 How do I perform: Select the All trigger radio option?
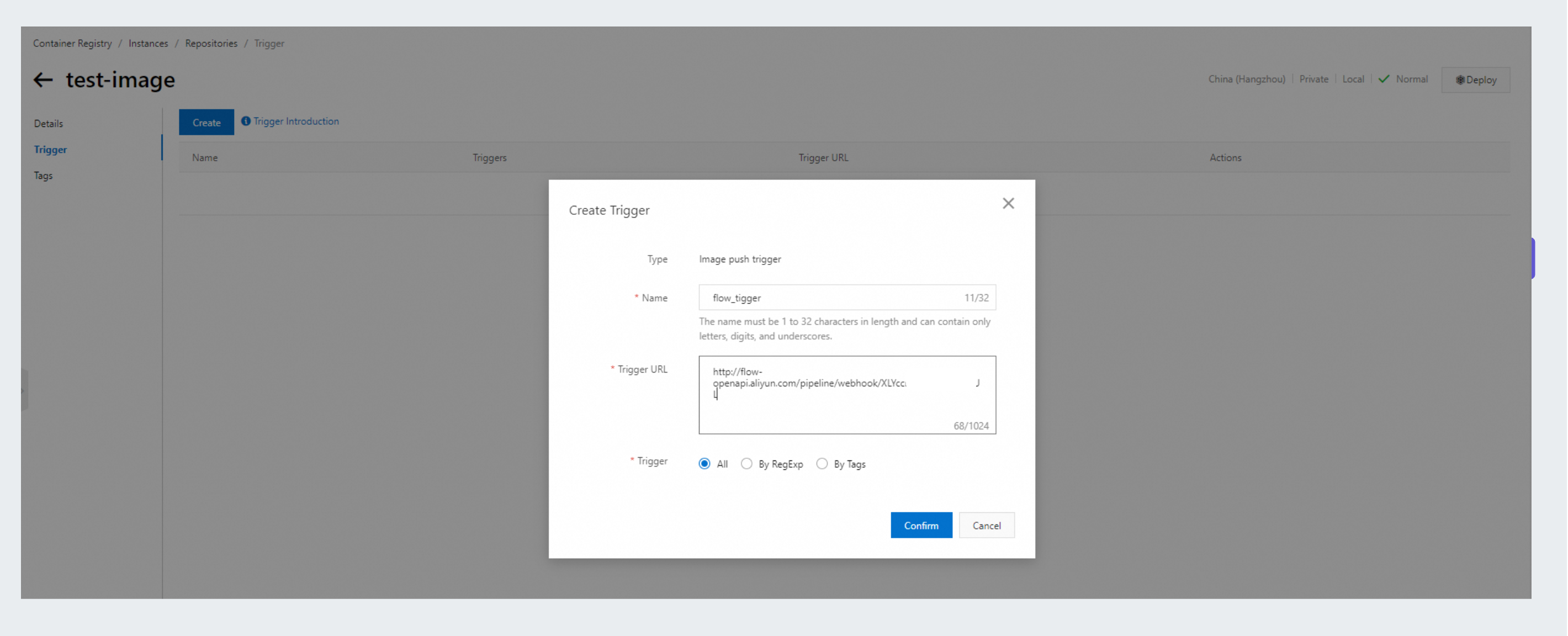pos(704,464)
